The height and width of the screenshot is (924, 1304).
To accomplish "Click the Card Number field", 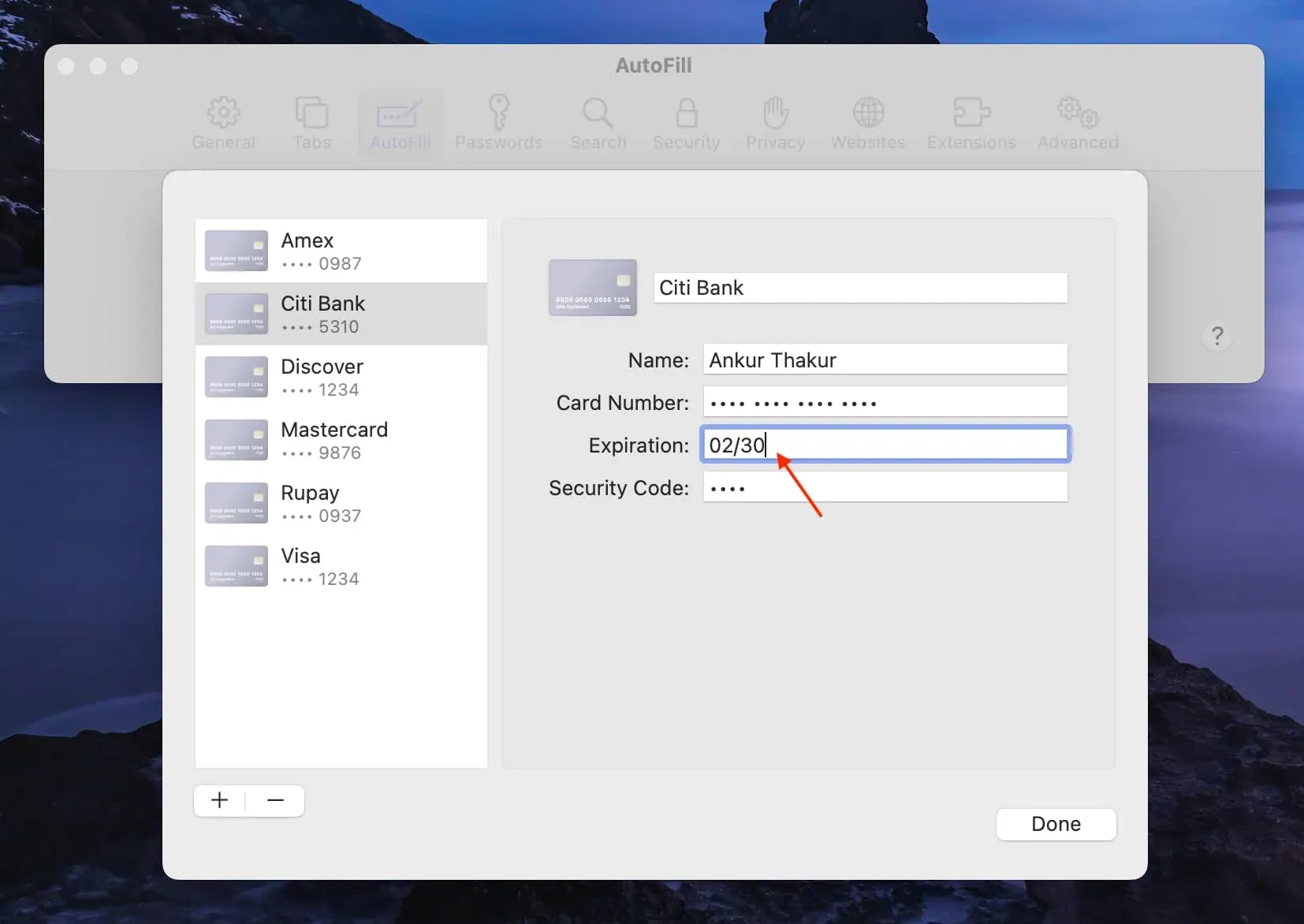I will coord(885,402).
